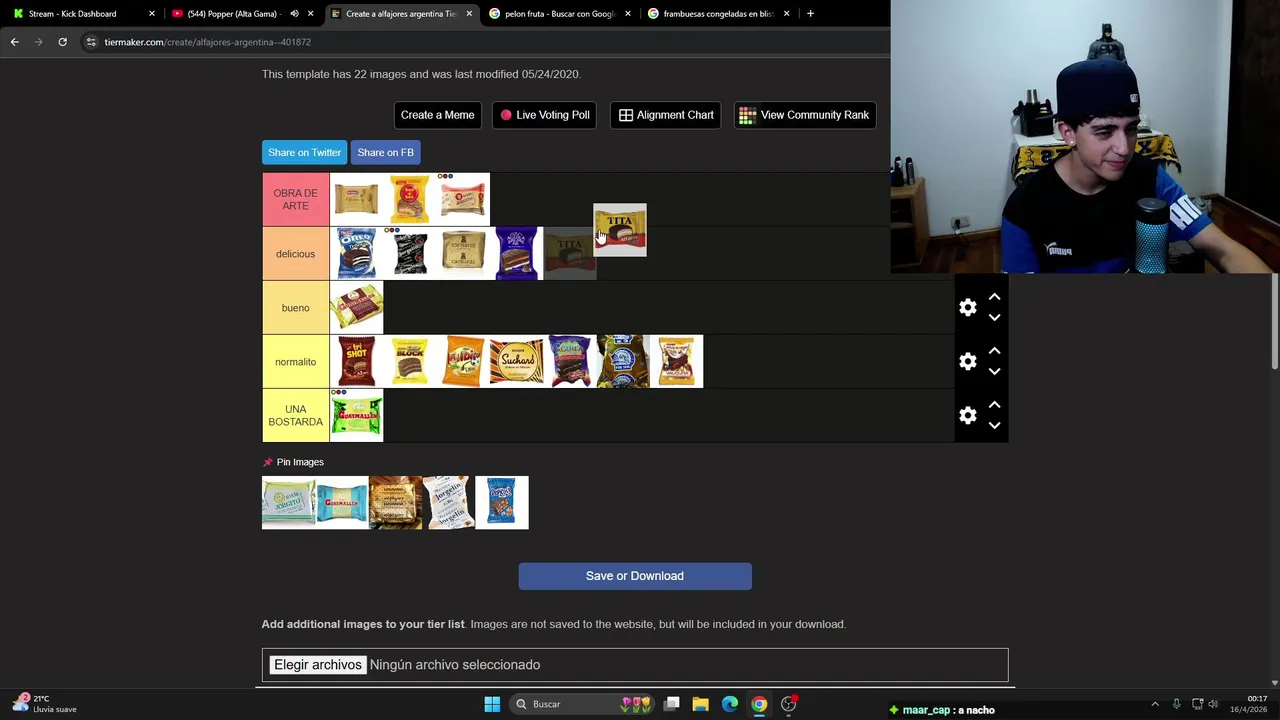This screenshot has height=720, width=1280.
Task: Open the Windows Start menu
Action: pyautogui.click(x=492, y=704)
